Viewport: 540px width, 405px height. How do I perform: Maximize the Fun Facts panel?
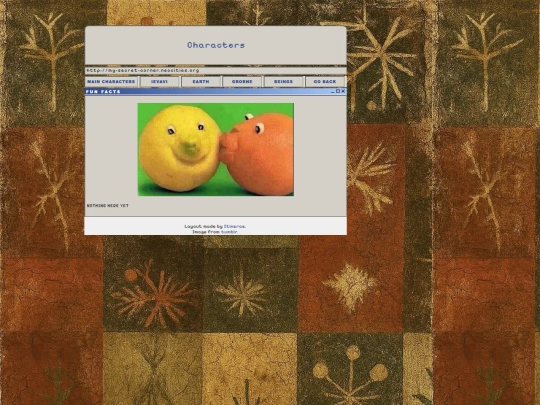(338, 91)
